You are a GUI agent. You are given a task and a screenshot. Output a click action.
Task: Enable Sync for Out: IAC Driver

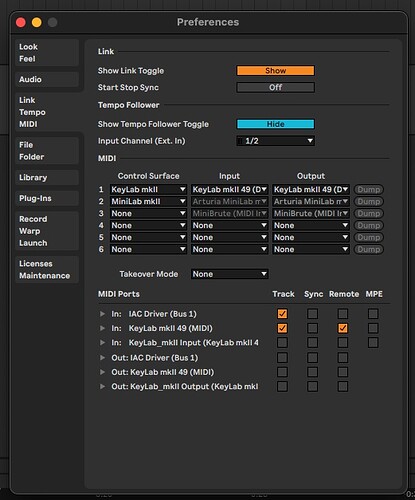pyautogui.click(x=313, y=358)
